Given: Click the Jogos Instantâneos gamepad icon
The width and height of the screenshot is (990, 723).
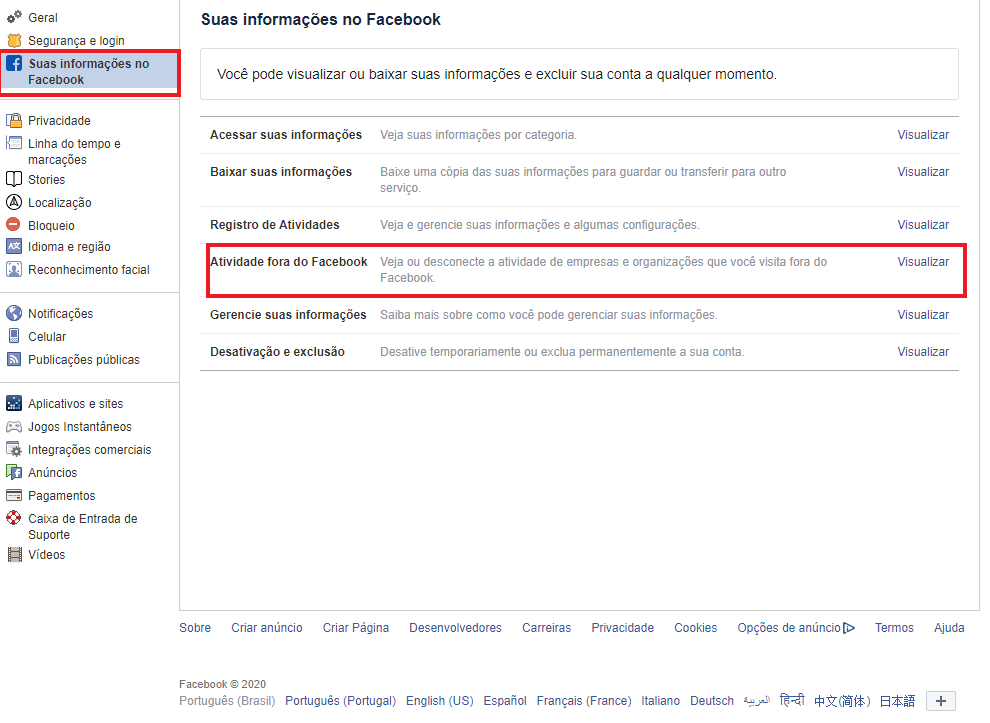Looking at the screenshot, I should 14,426.
